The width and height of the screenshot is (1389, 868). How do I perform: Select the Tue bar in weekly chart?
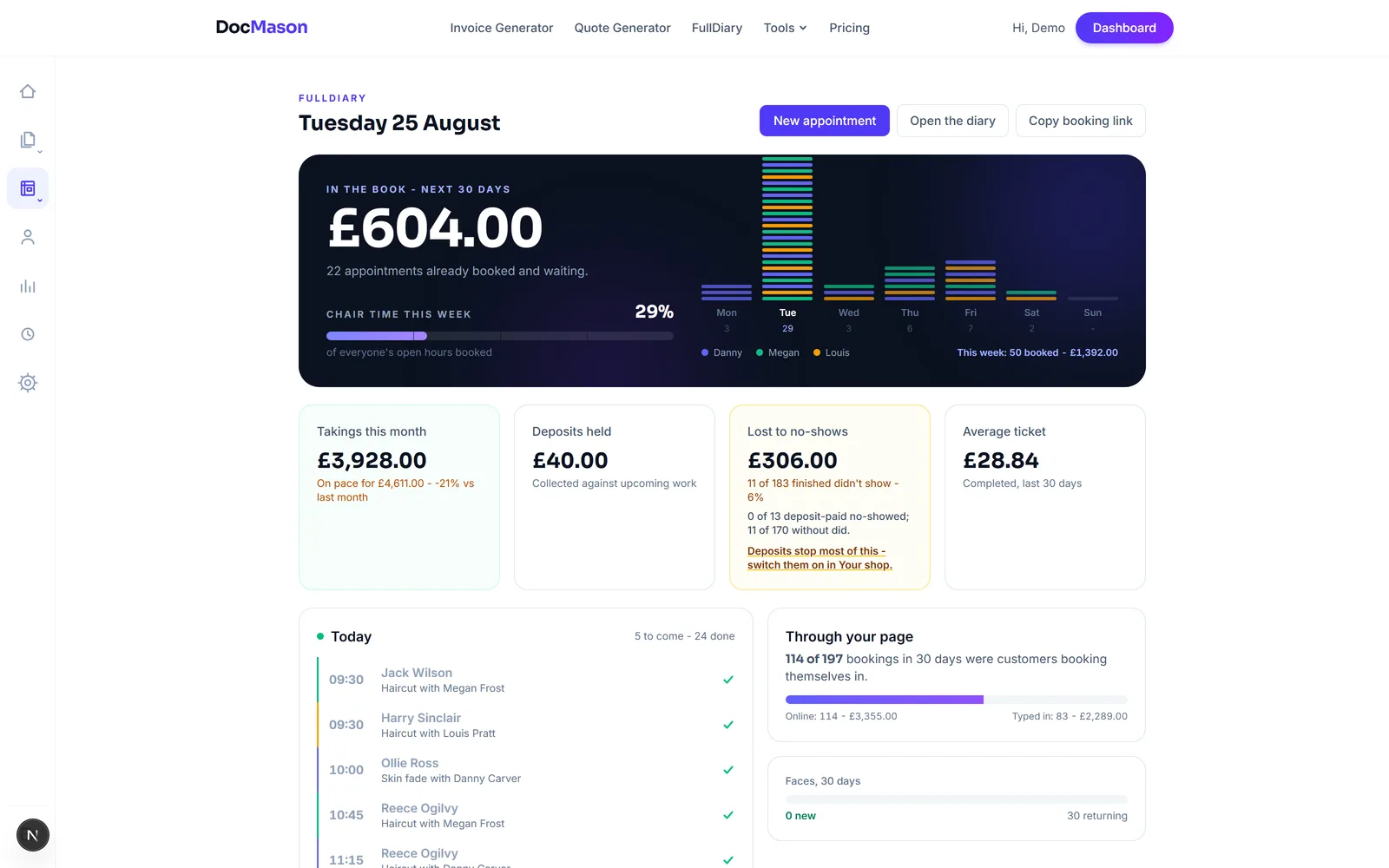coord(787,228)
